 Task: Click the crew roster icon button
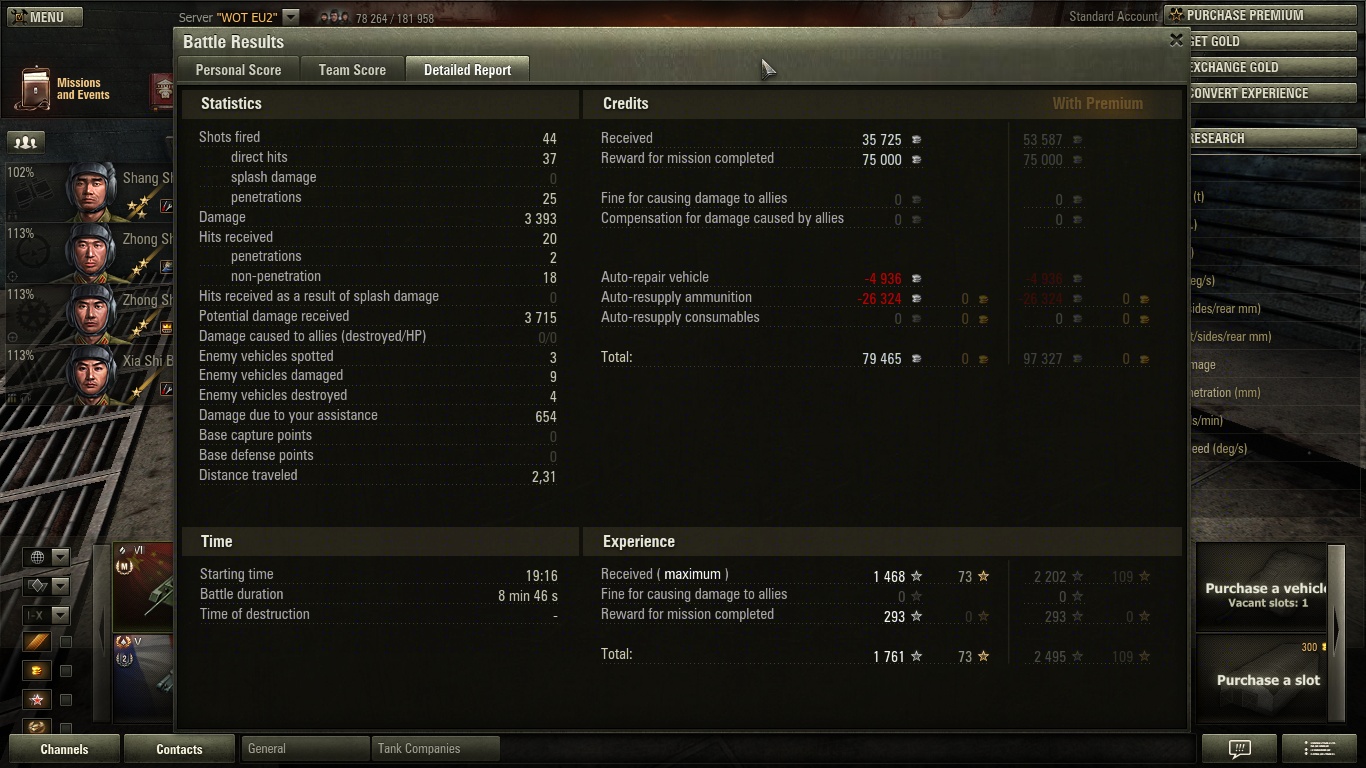[26, 143]
